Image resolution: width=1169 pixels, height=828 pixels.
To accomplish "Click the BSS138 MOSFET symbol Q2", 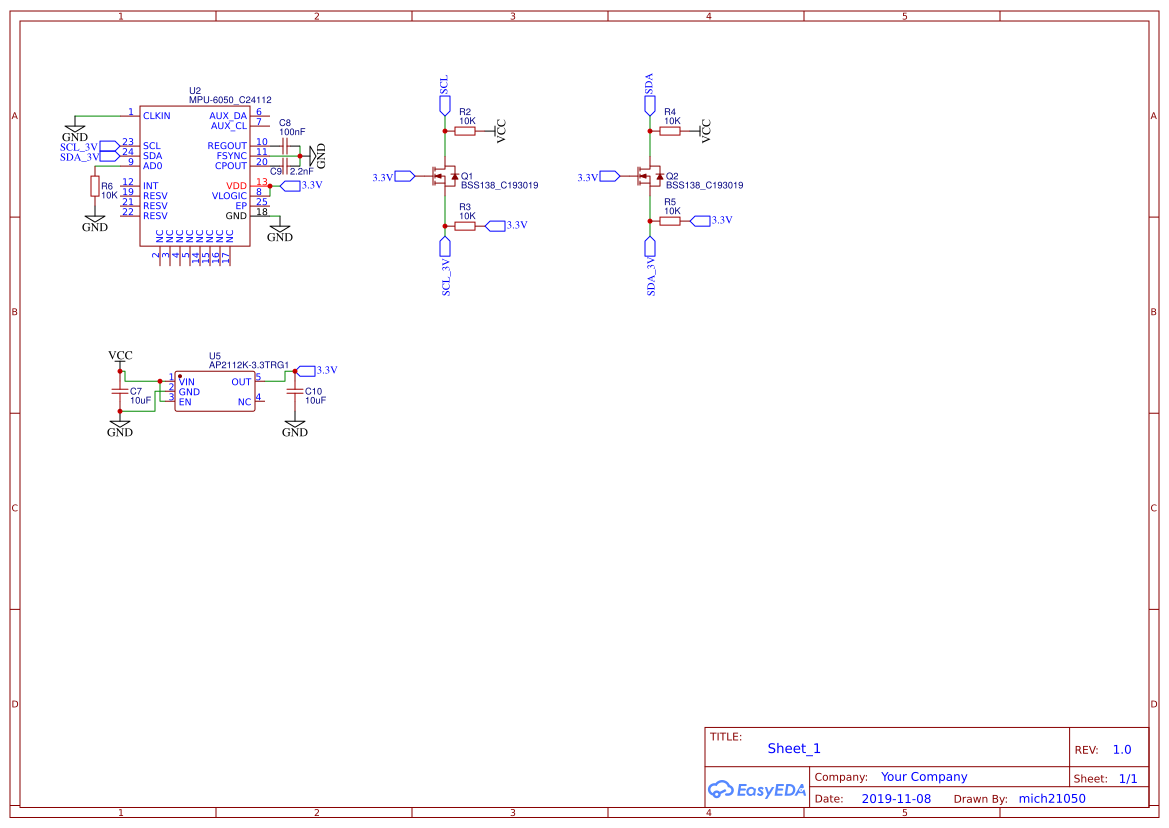I will [651, 175].
